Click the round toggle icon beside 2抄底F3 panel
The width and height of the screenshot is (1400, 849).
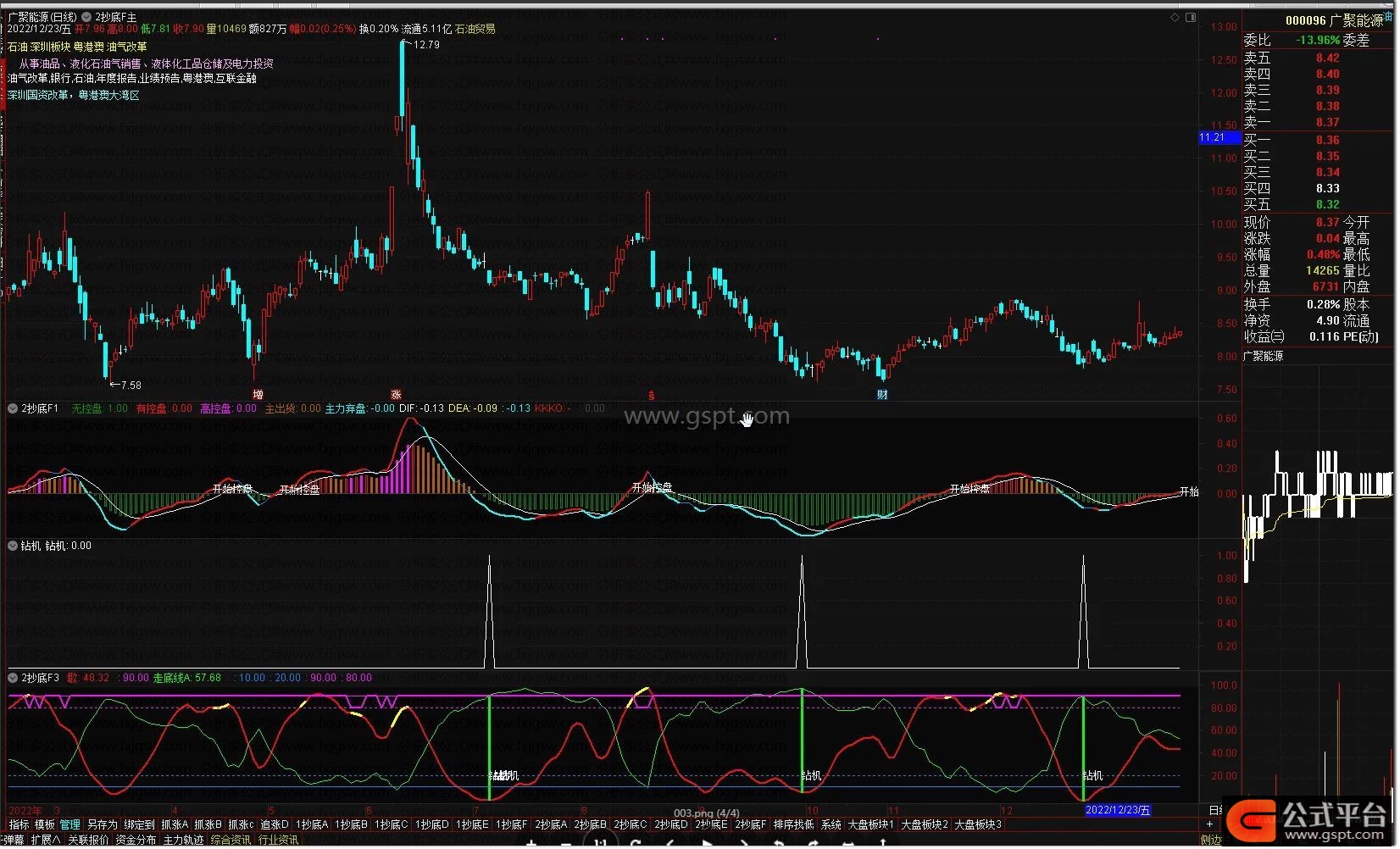click(x=13, y=679)
